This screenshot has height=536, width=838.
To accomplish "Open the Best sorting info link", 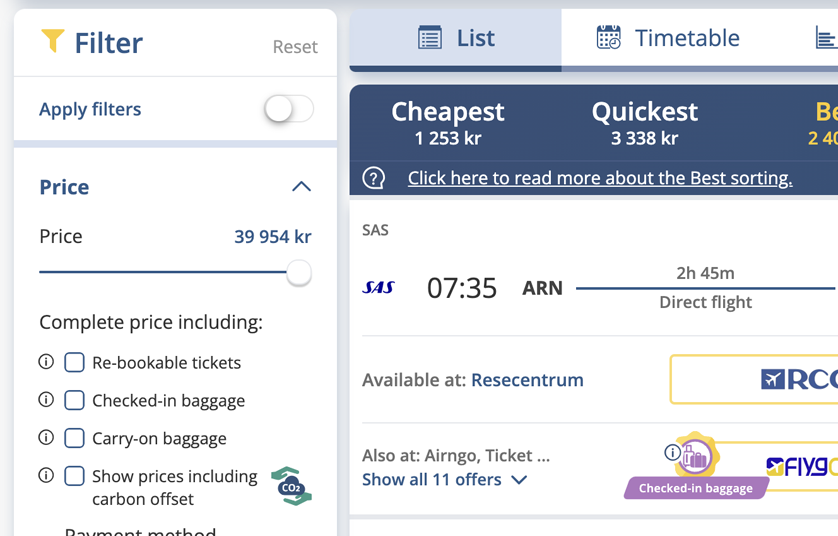I will pyautogui.click(x=600, y=178).
